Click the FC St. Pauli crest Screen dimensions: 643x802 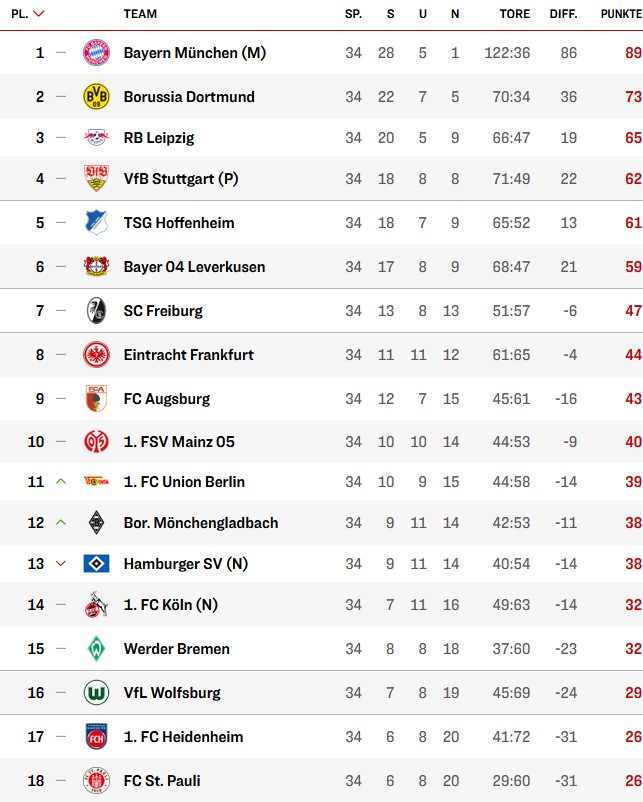click(x=96, y=781)
